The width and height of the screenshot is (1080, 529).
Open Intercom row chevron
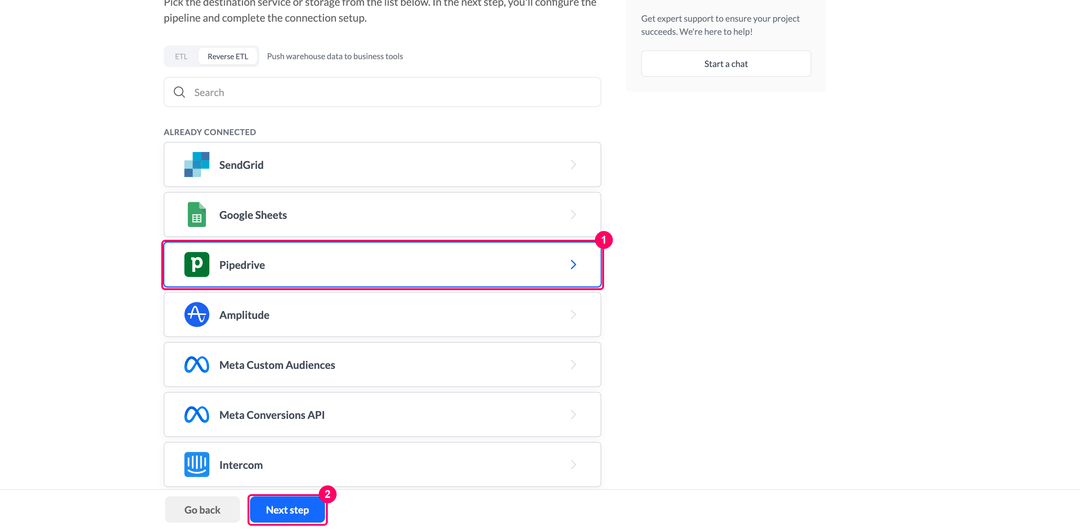pos(573,465)
